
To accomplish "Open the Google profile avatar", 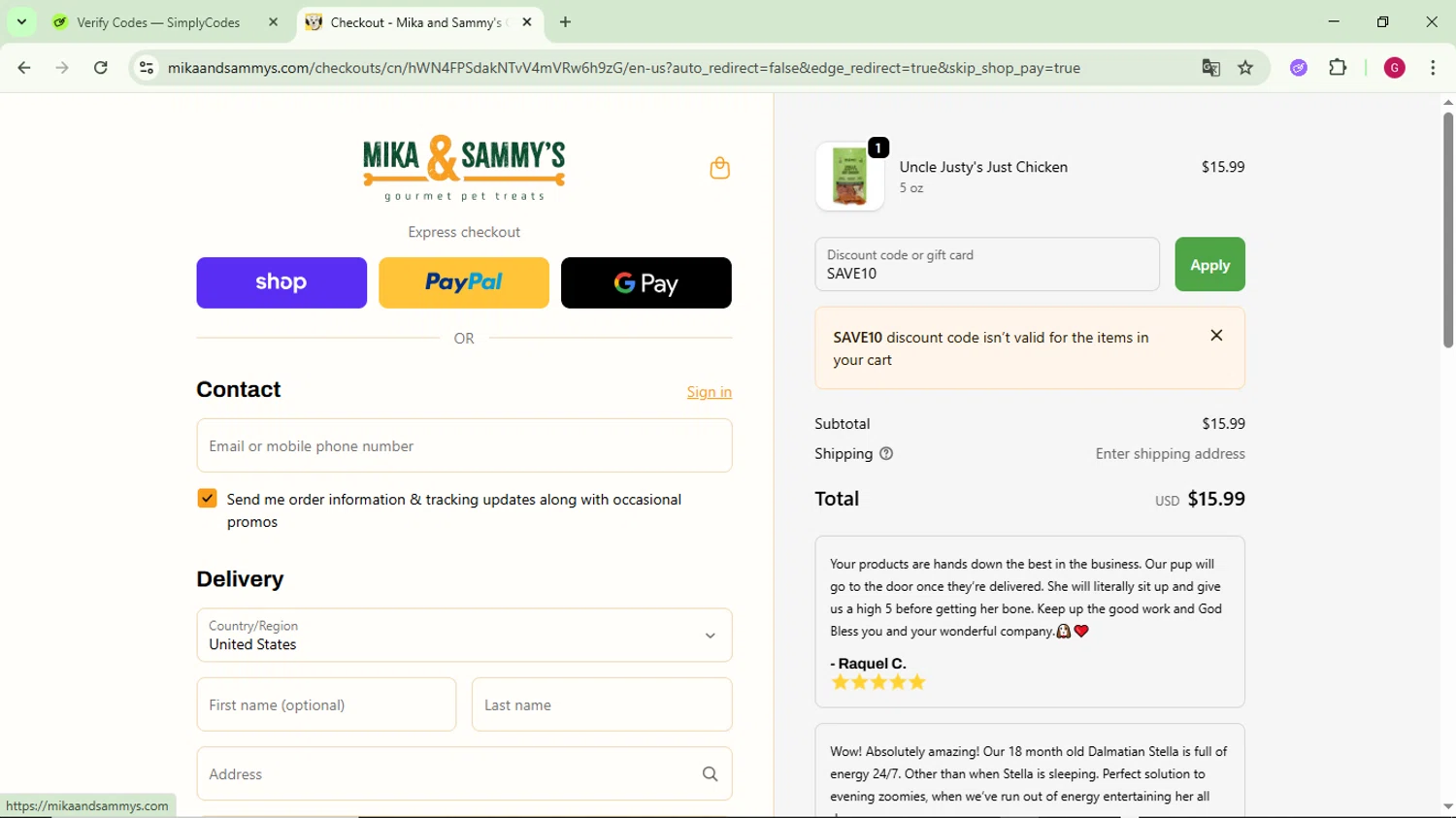I will [1395, 68].
